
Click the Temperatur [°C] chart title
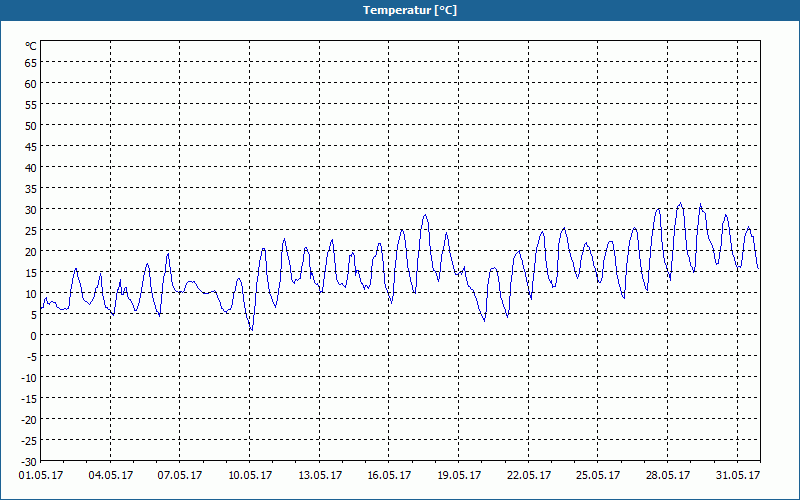[x=410, y=10]
